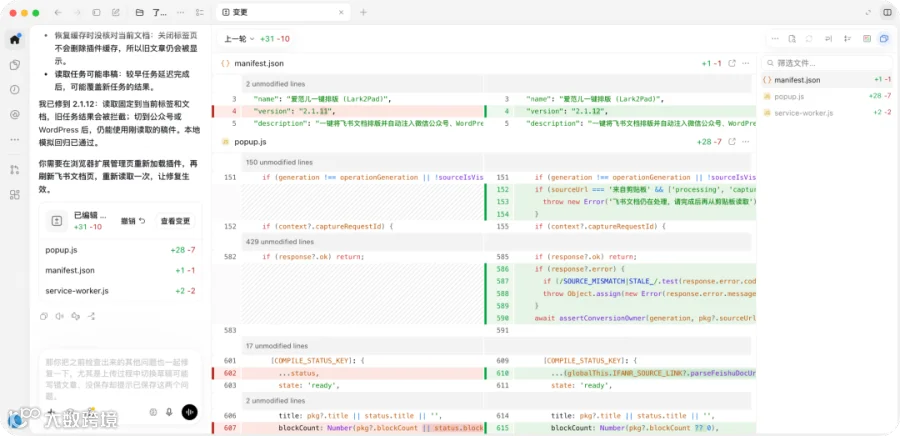This screenshot has width=900, height=436.
Task: Toggle the split layout icon at top right
Action: point(887,12)
